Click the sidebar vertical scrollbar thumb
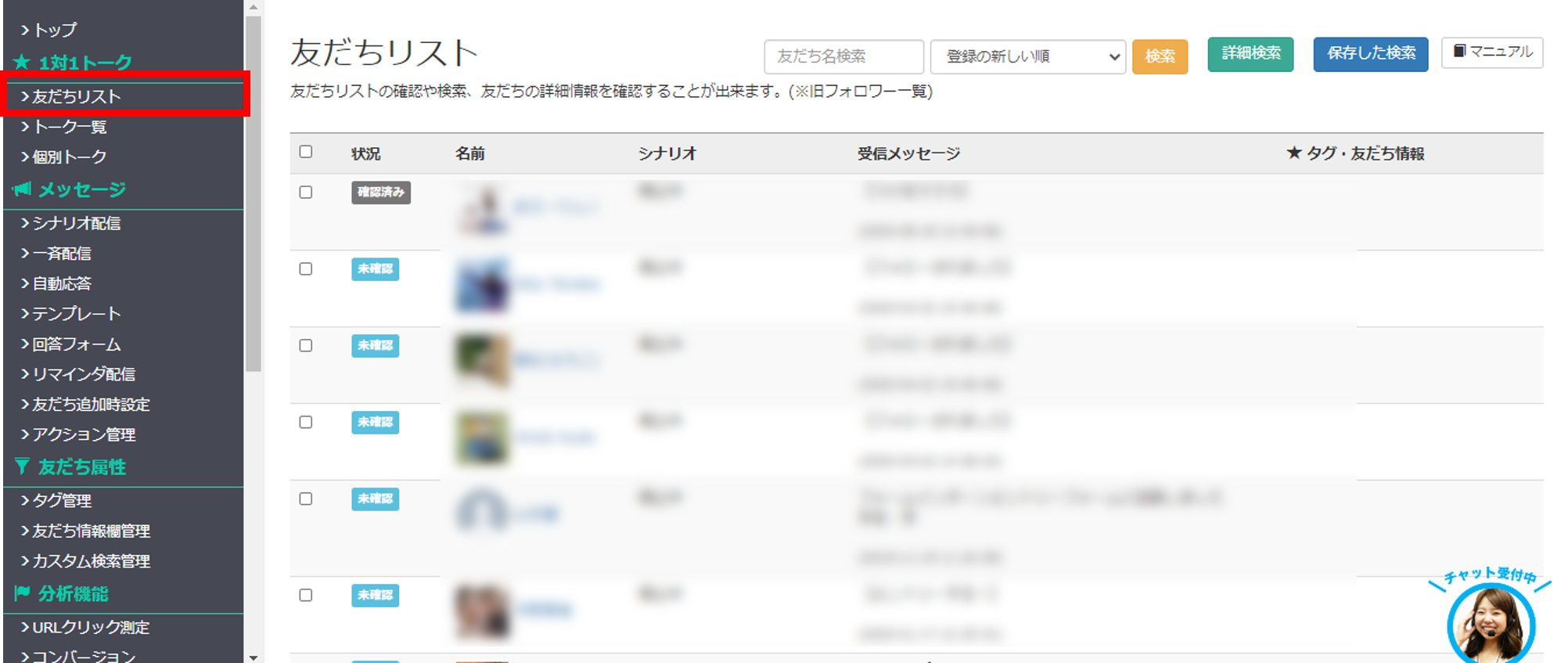The image size is (1568, 663). click(x=253, y=194)
